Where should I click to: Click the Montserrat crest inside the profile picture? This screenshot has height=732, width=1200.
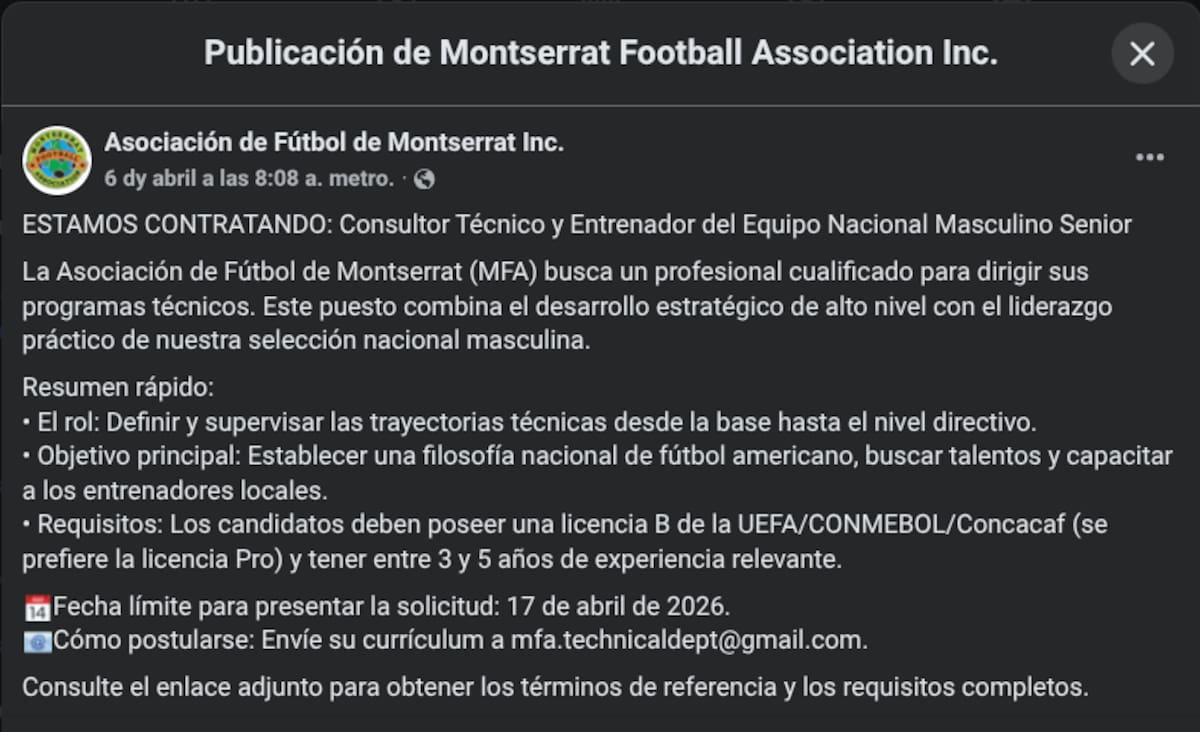pyautogui.click(x=57, y=160)
